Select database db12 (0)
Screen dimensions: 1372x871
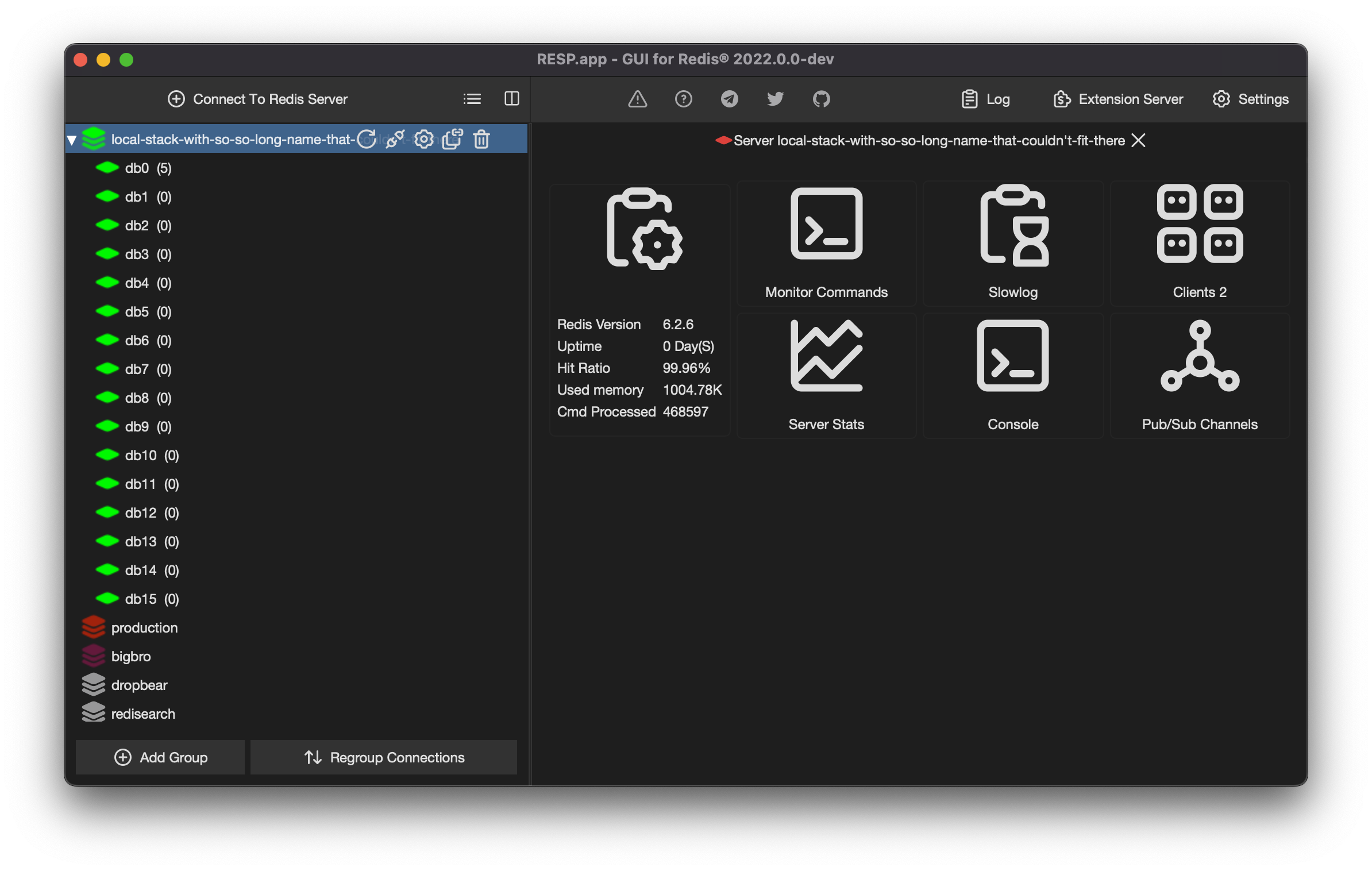(296, 512)
